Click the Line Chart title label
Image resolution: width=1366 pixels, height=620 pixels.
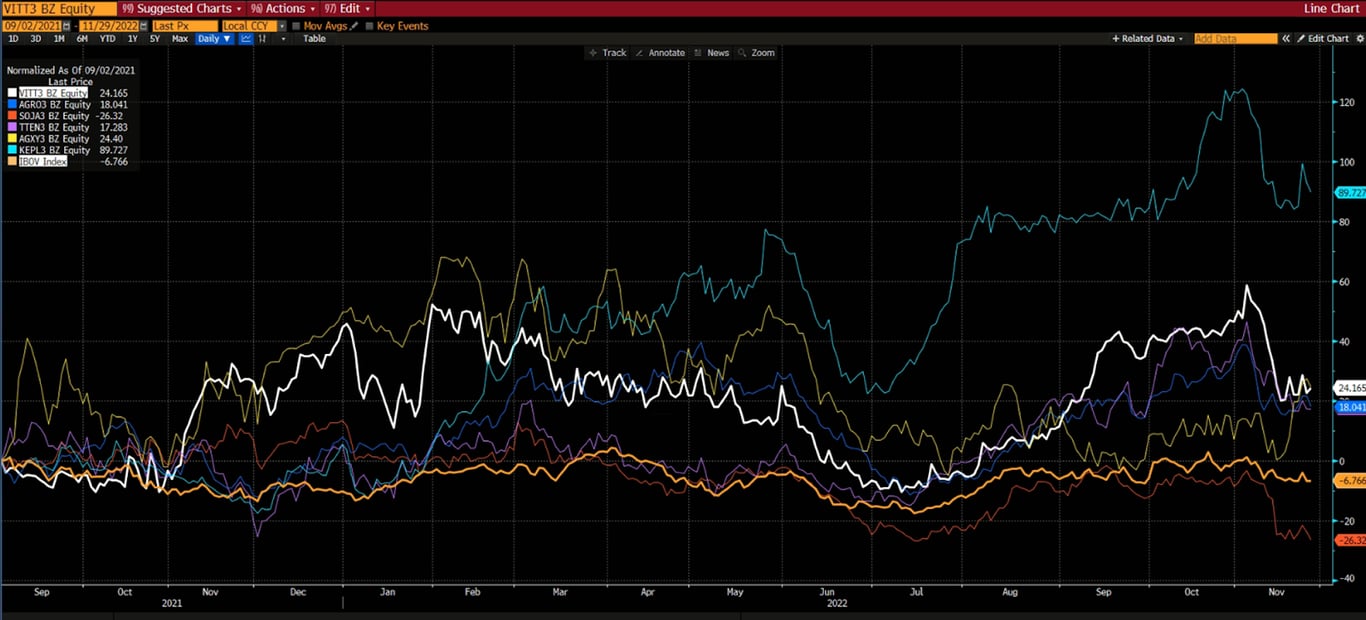[x=1332, y=8]
